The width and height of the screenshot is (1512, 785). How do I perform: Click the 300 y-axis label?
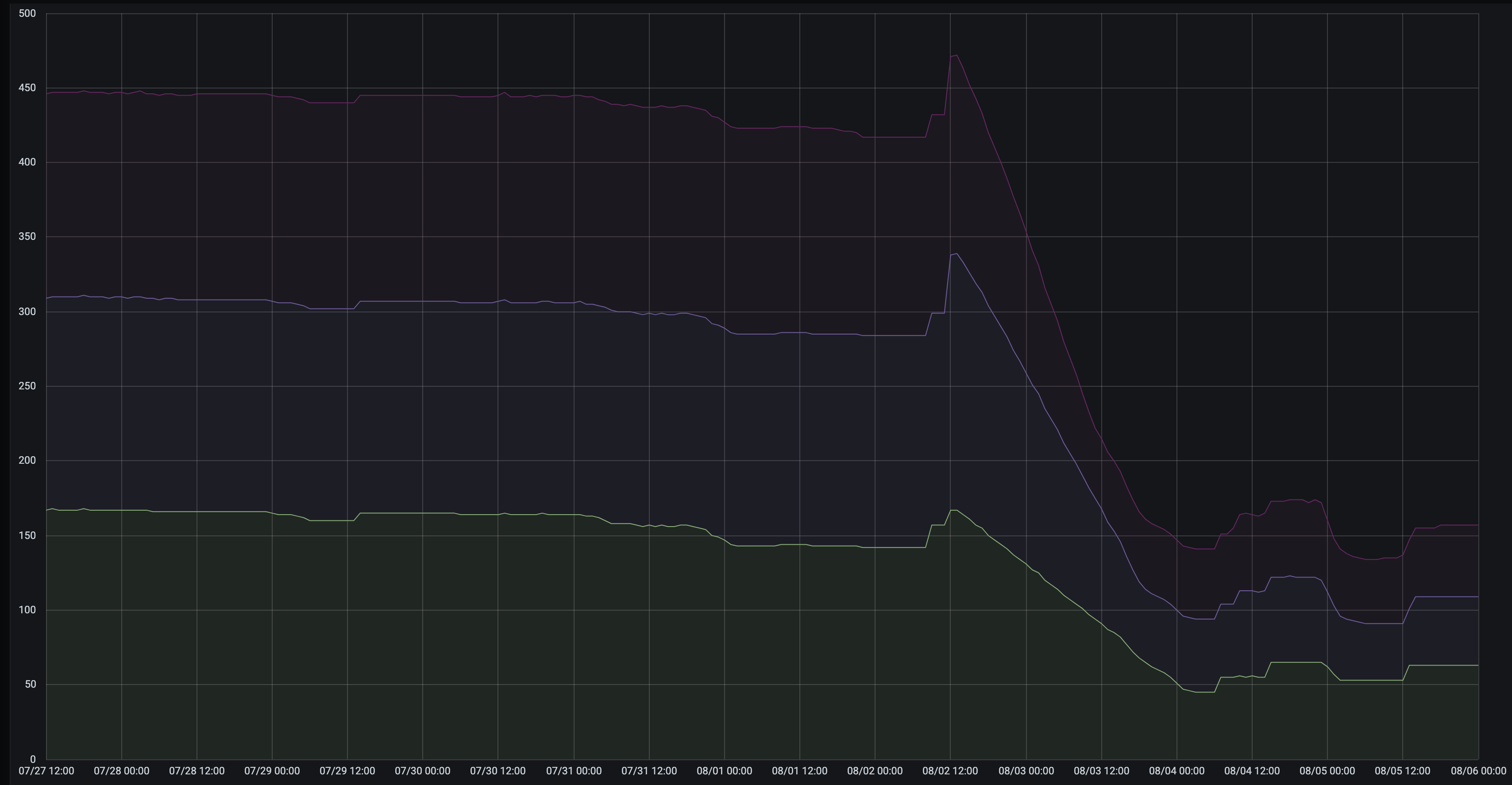(x=27, y=312)
